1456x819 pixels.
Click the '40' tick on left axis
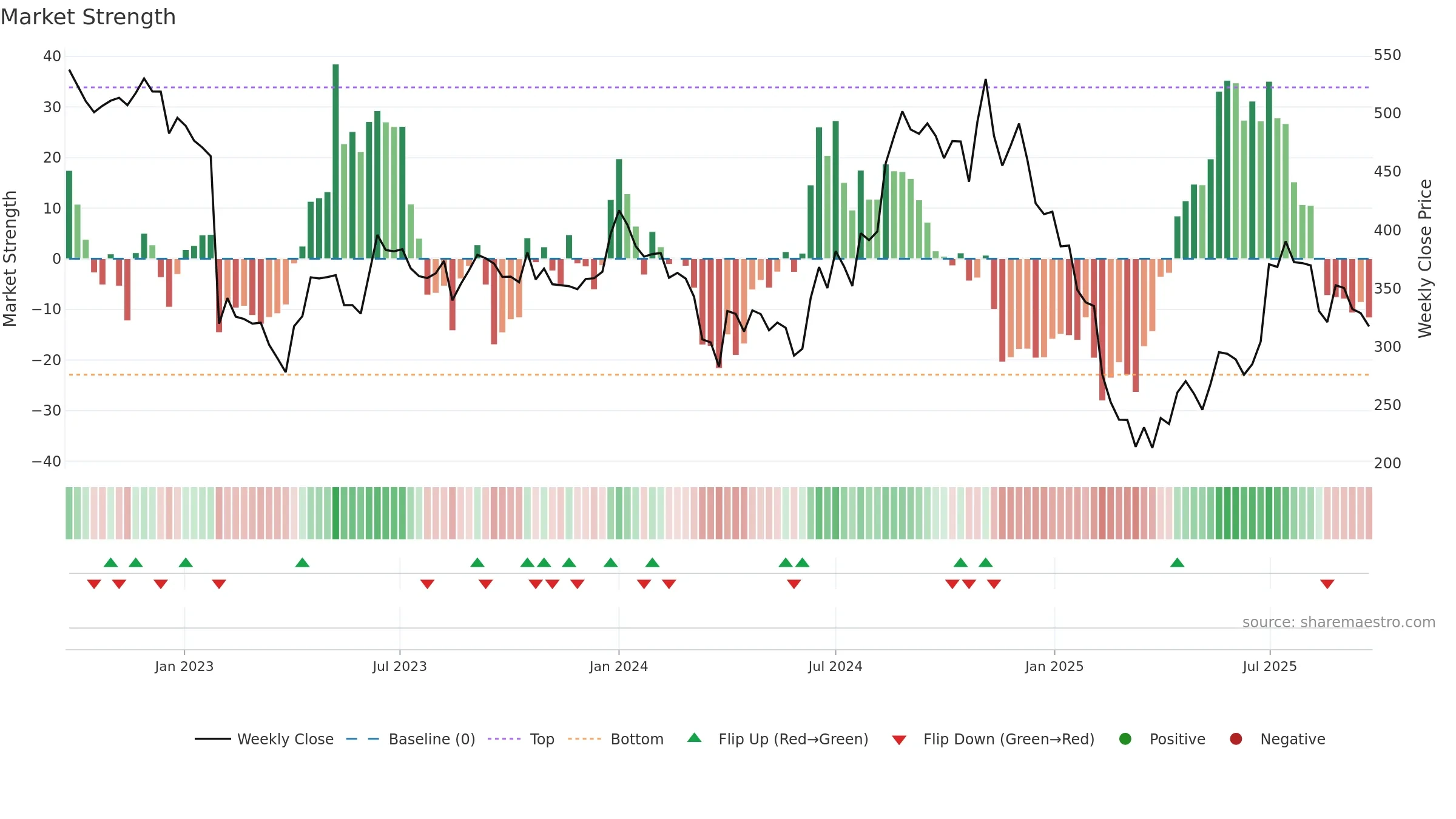click(x=52, y=56)
